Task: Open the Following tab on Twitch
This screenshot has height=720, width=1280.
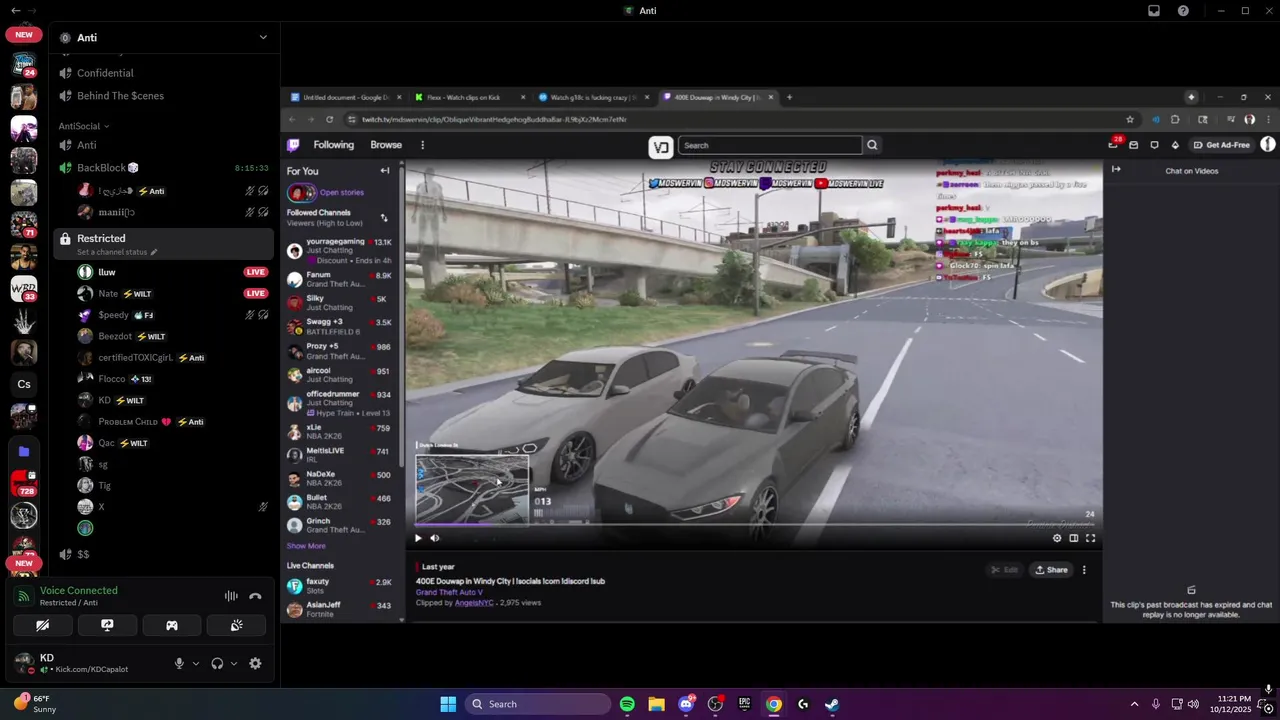Action: pos(334,145)
